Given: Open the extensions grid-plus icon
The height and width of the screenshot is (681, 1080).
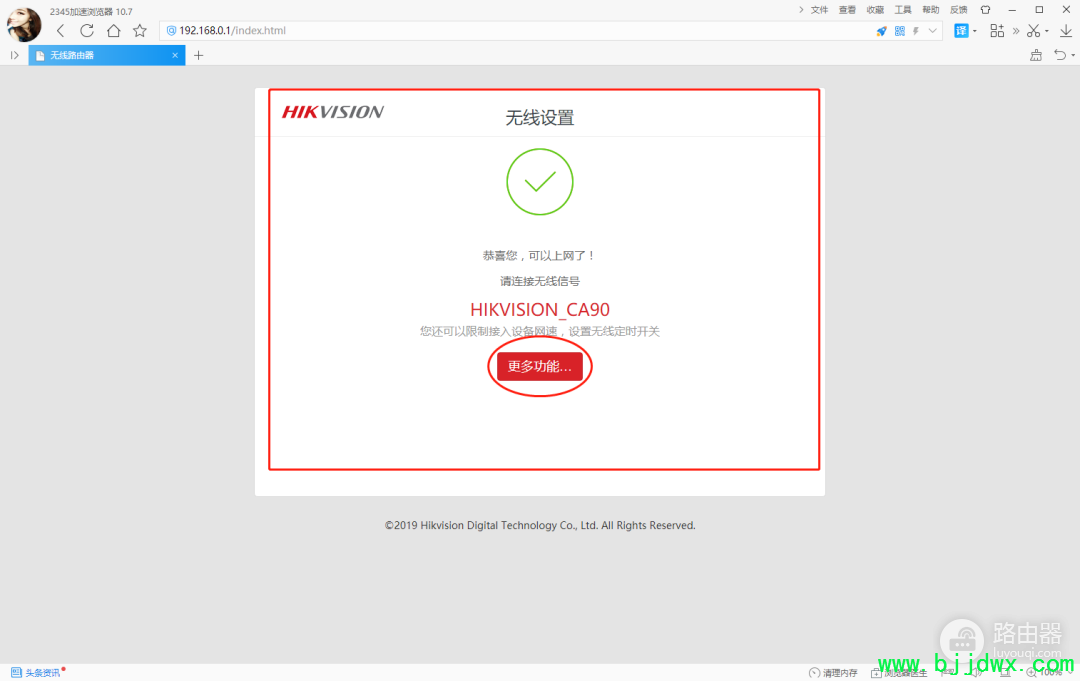Looking at the screenshot, I should pos(997,30).
